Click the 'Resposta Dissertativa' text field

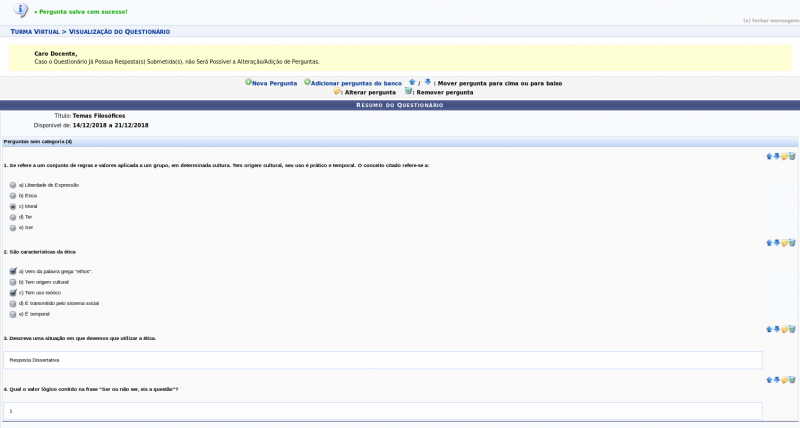[382, 360]
